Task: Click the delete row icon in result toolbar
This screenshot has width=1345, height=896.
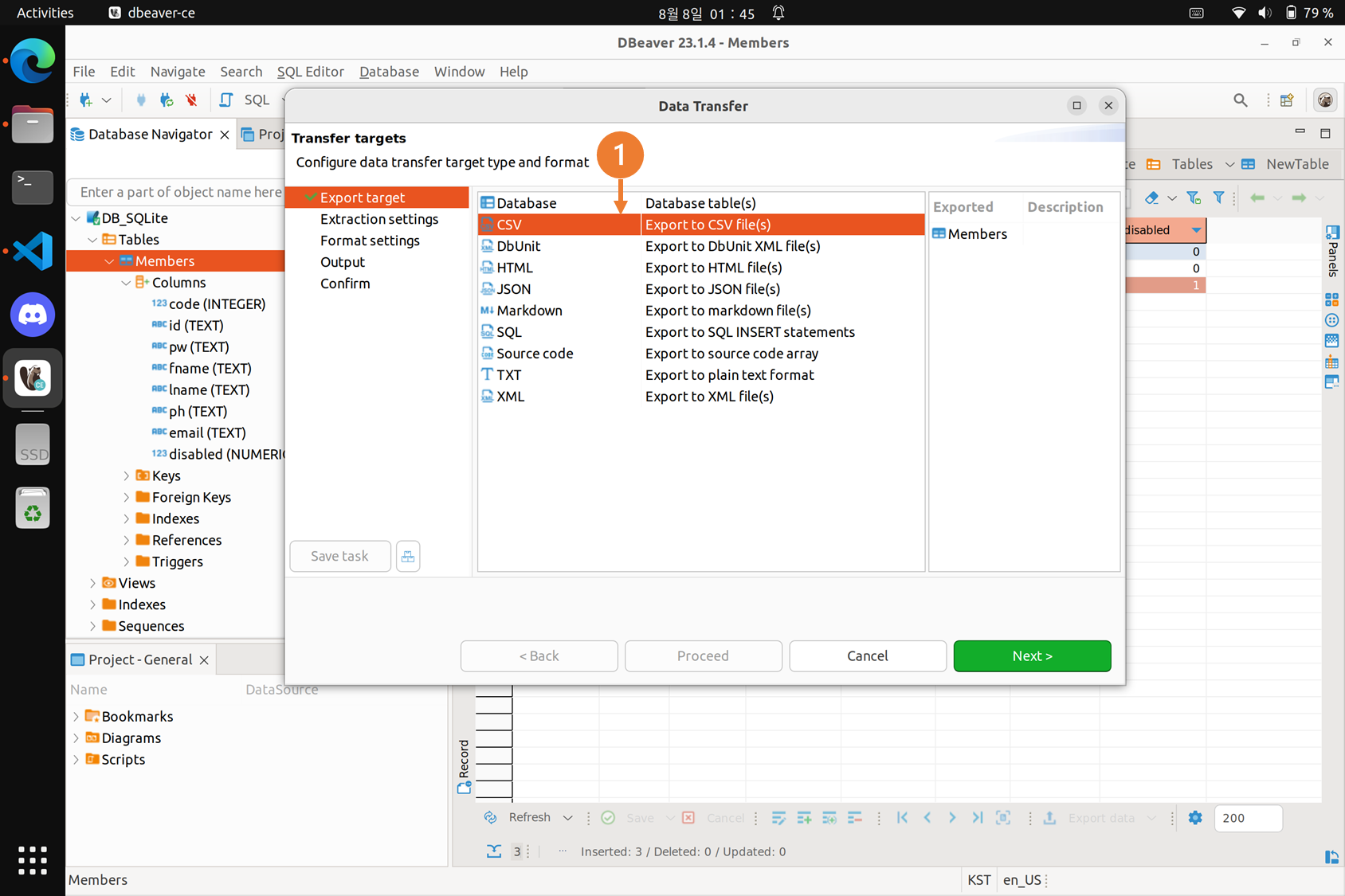Action: pos(855,818)
